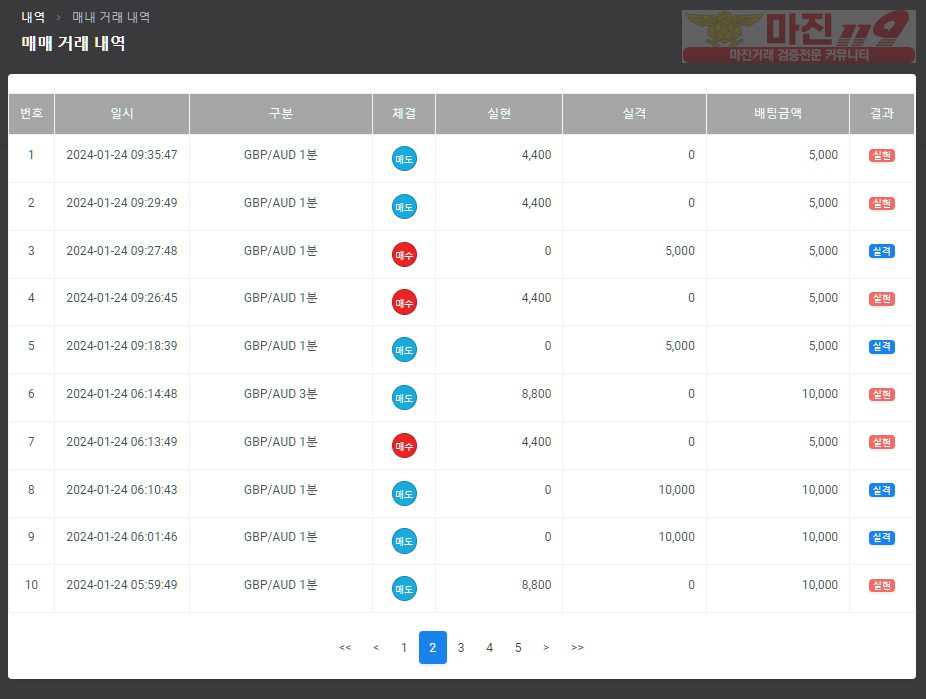Click the 실현 result tag in row 4
Image resolution: width=926 pixels, height=699 pixels.
[882, 298]
